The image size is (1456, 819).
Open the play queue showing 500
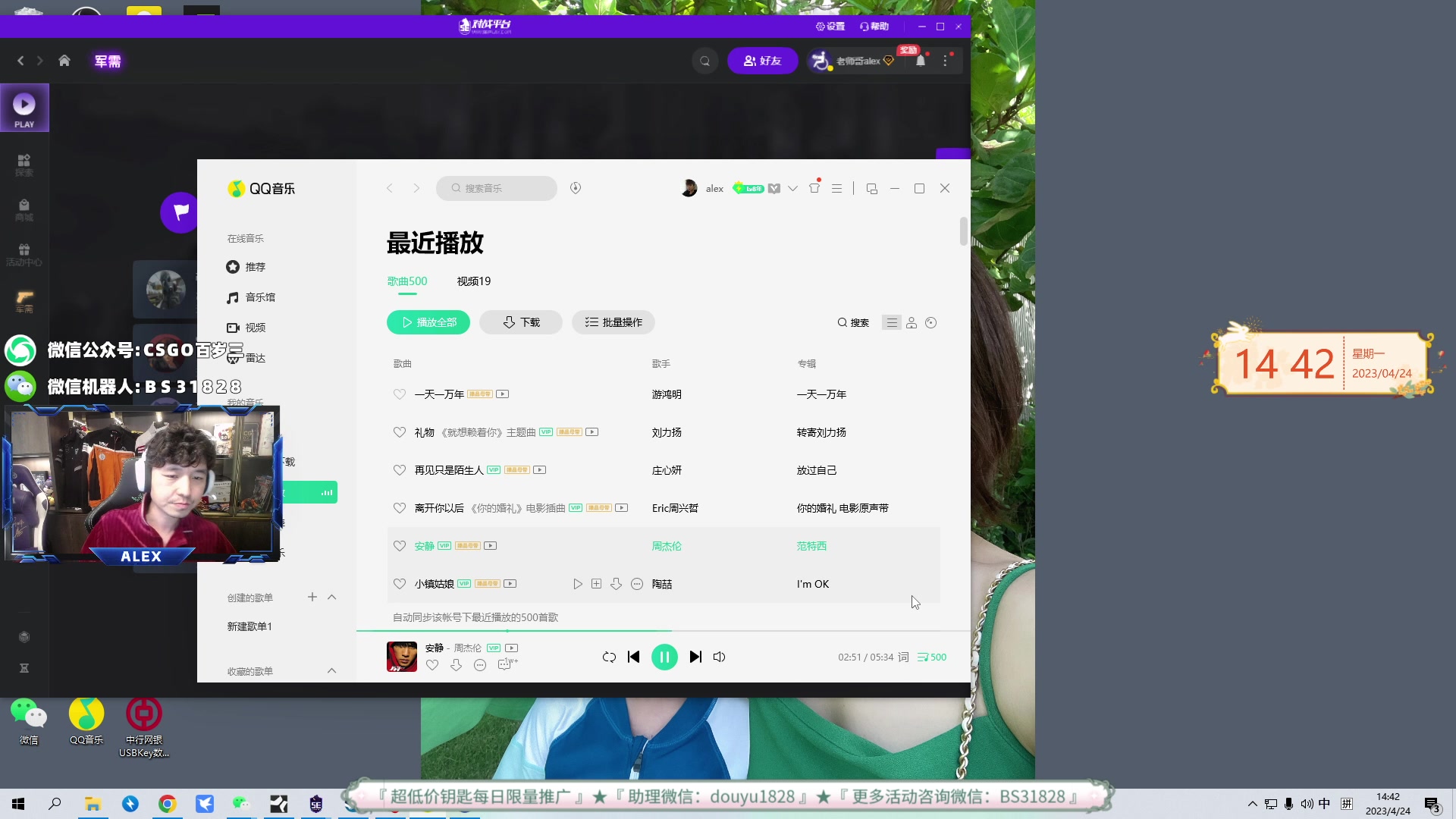click(x=932, y=657)
